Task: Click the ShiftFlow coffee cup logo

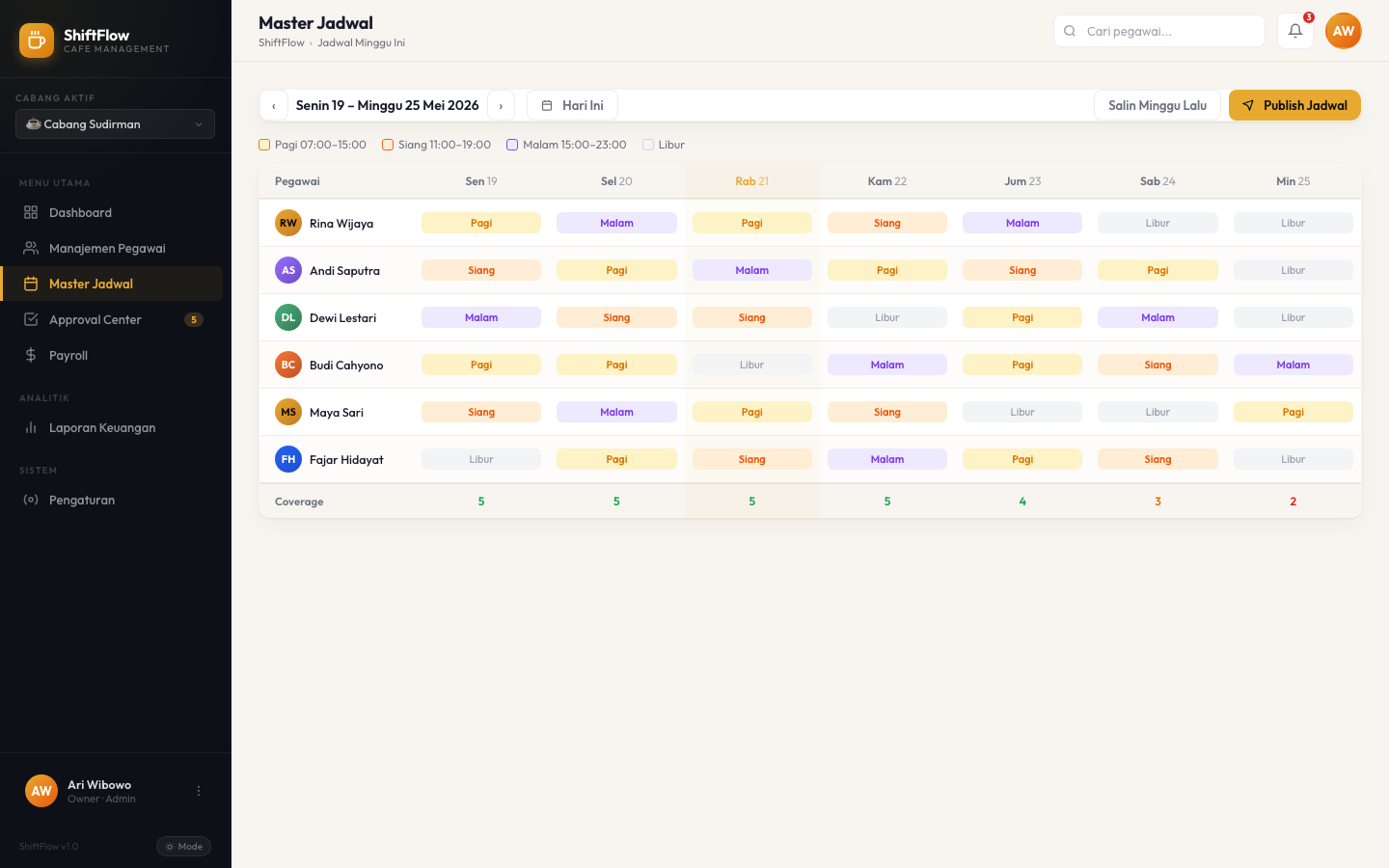Action: [x=37, y=41]
